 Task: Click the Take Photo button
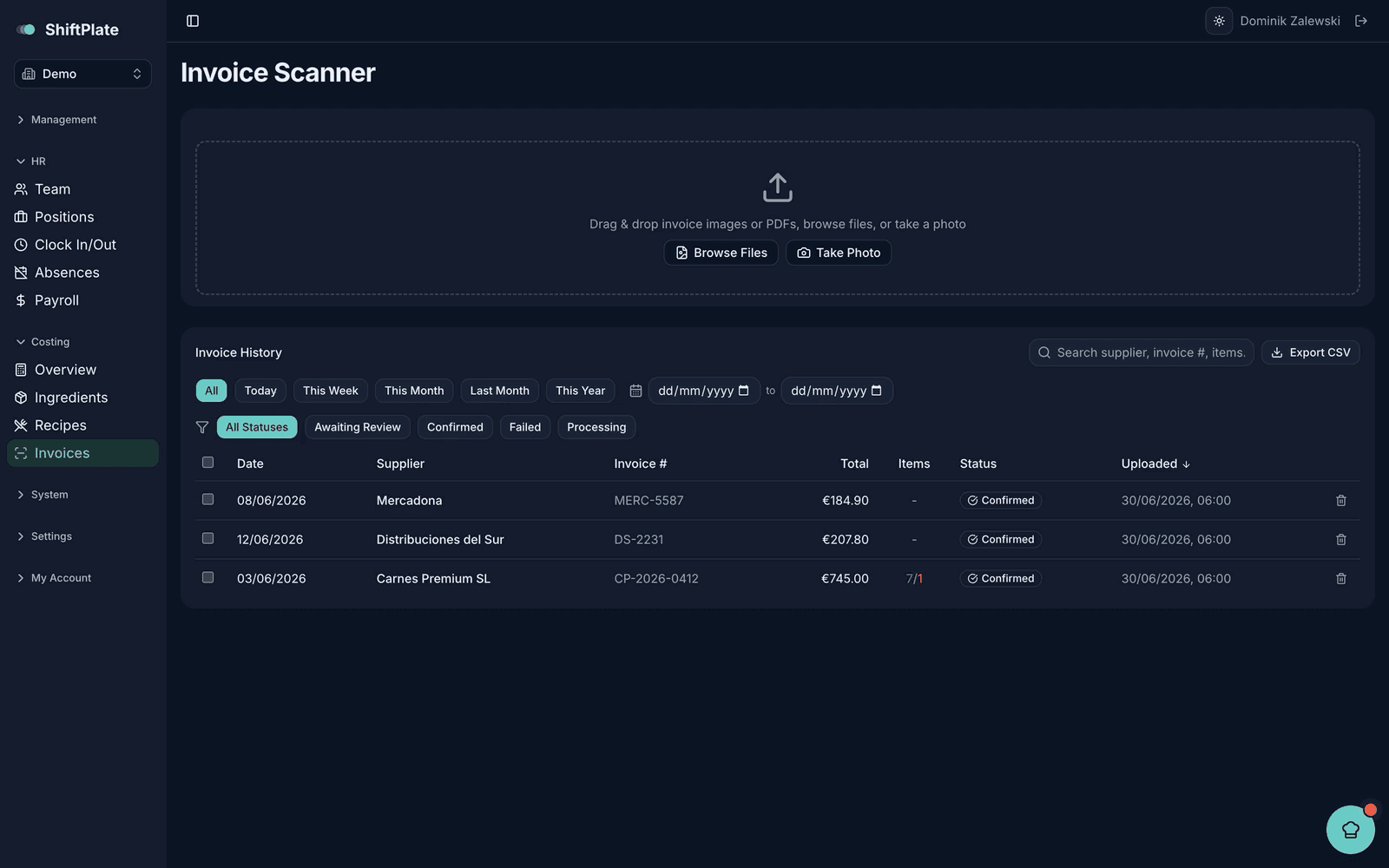(839, 253)
